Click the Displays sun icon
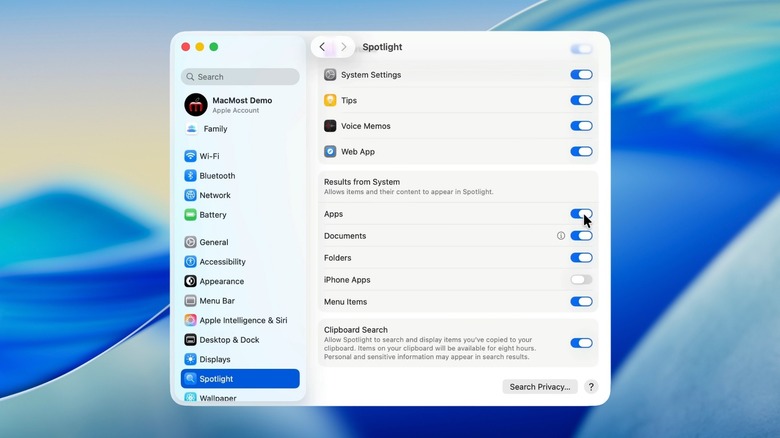The width and height of the screenshot is (780, 438). (x=190, y=359)
